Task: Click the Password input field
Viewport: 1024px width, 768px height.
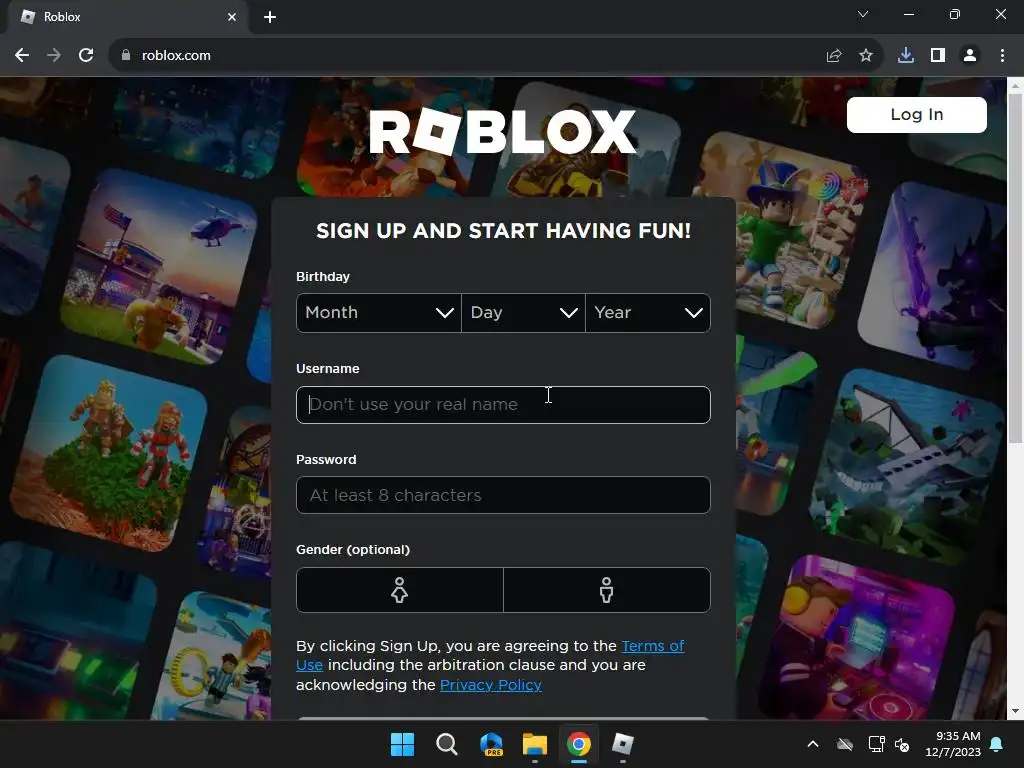Action: 504,495
